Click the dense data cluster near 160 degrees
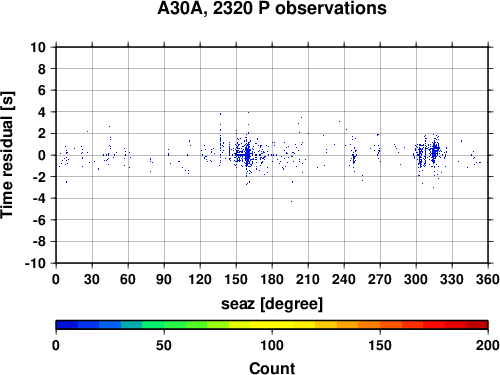Image resolution: width=500 pixels, height=375 pixels. (247, 154)
